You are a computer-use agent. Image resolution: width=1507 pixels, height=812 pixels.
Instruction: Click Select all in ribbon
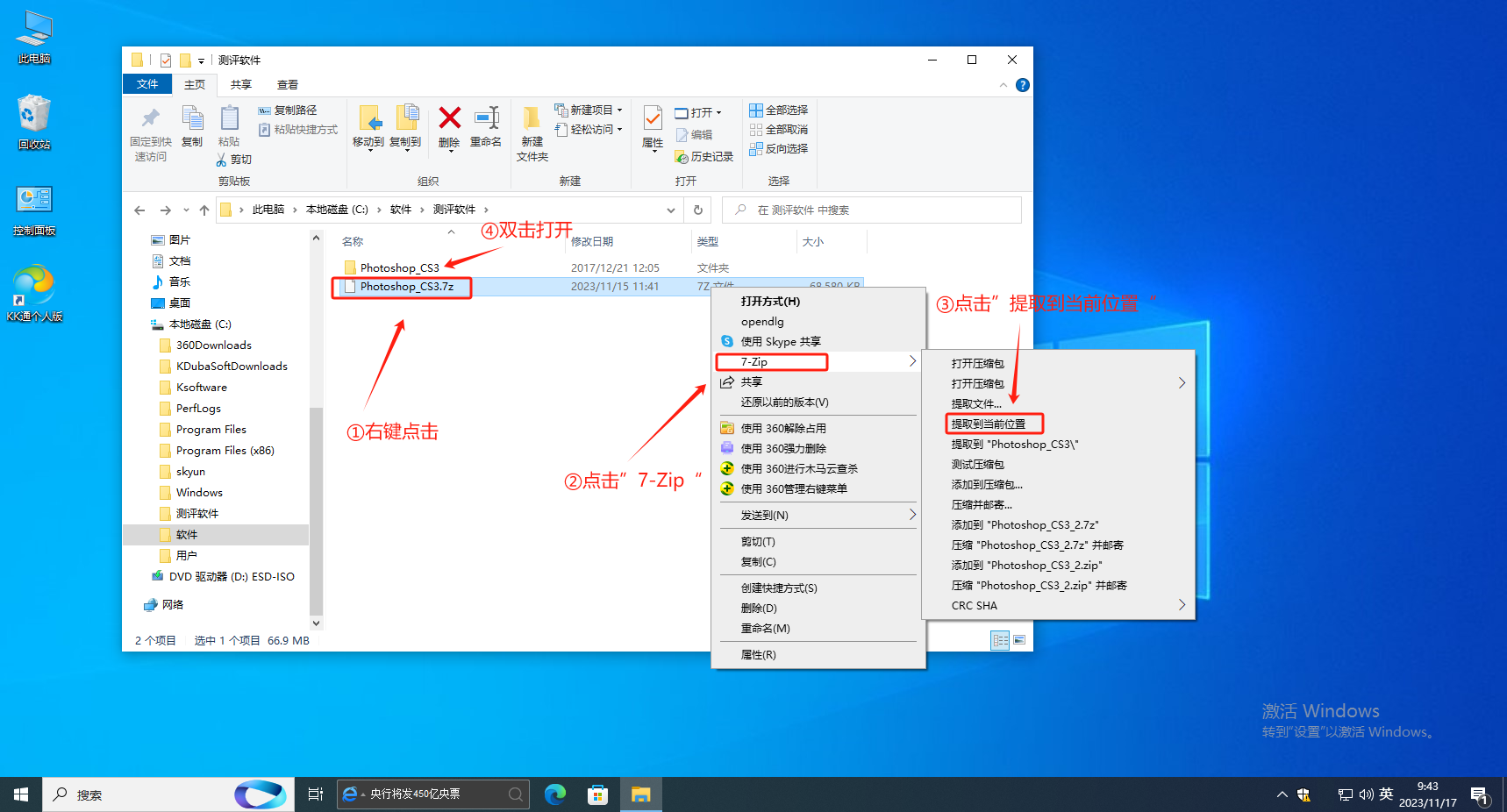[778, 110]
